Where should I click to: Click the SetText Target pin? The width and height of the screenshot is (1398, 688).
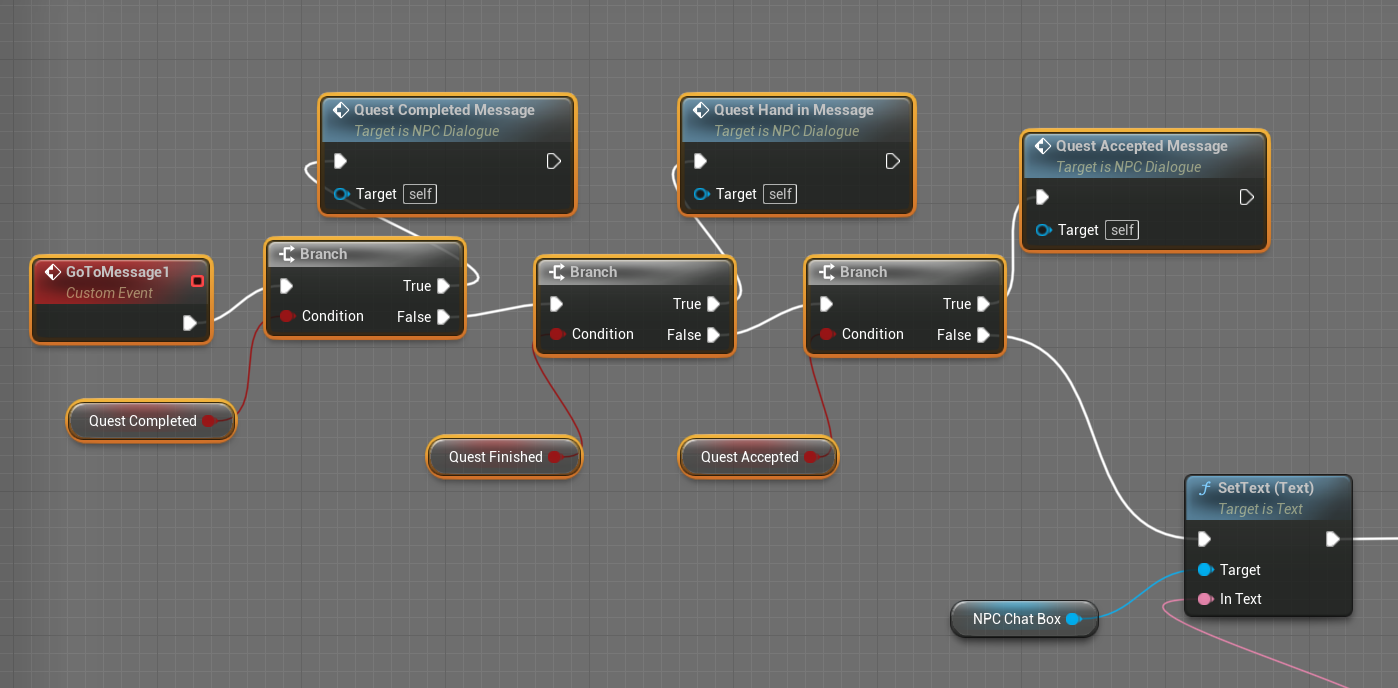click(1205, 570)
